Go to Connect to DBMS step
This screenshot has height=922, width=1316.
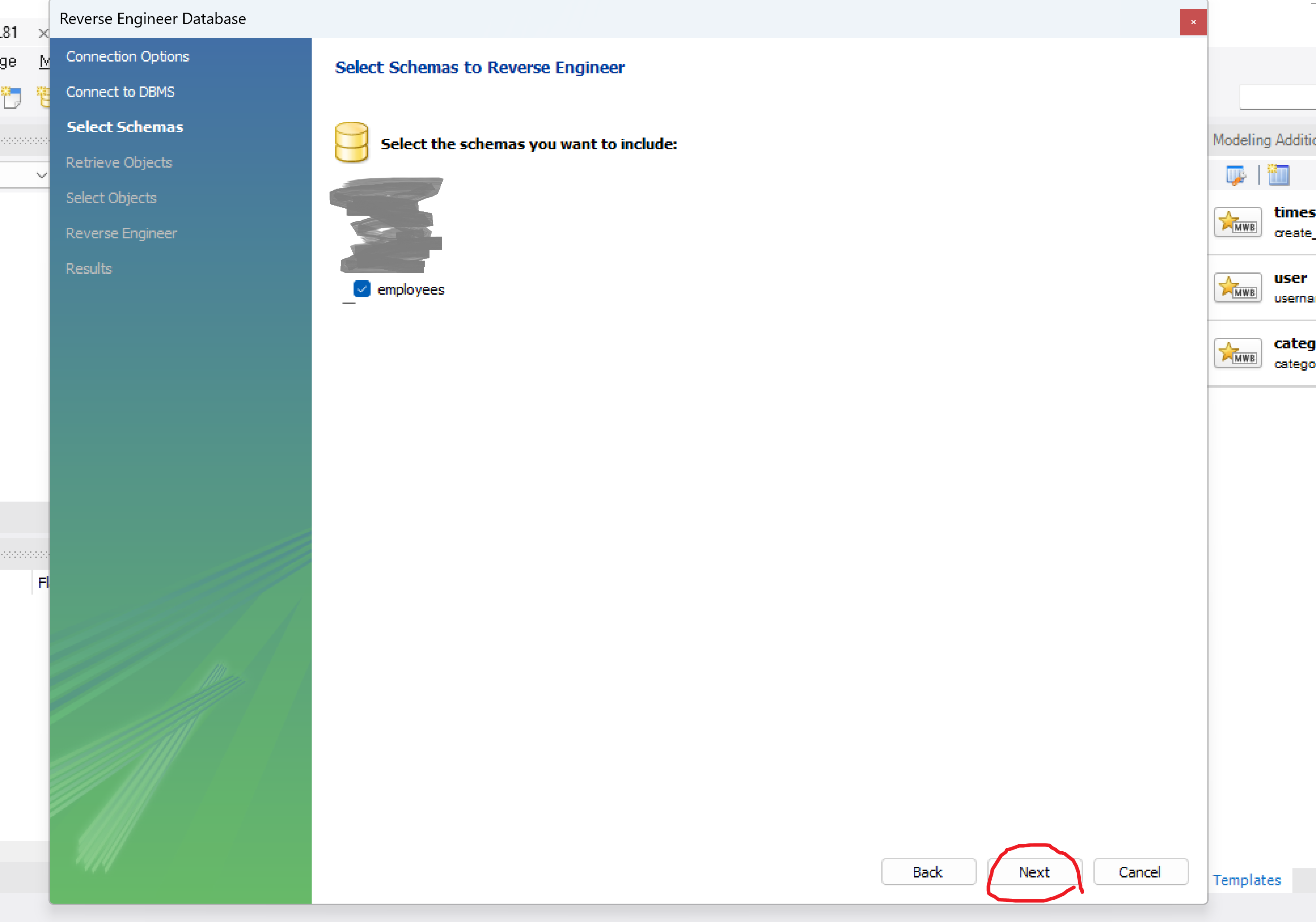[x=120, y=92]
